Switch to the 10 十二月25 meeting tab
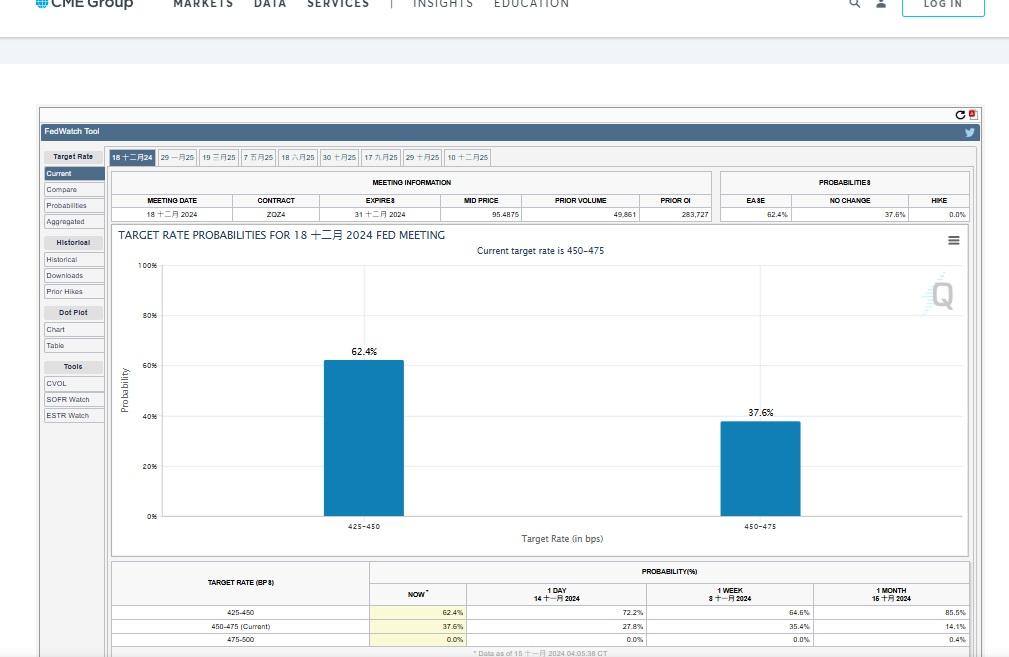Screen dimensions: 1009x657 click(467, 157)
